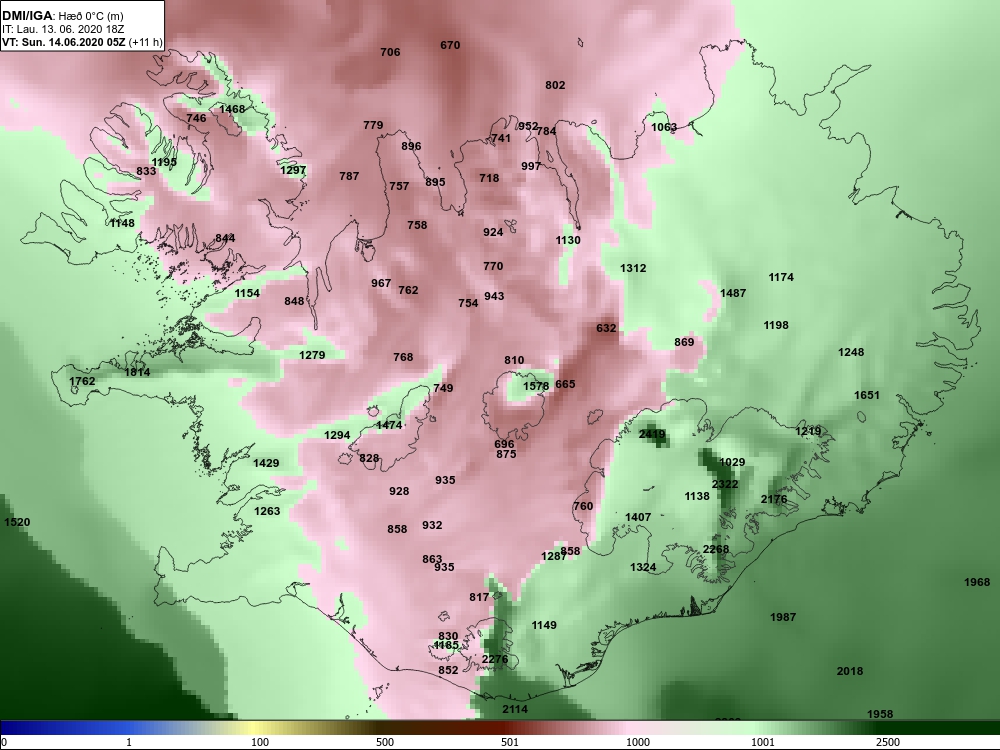
Task: Click the colour scale label 1000
Action: pos(638,742)
